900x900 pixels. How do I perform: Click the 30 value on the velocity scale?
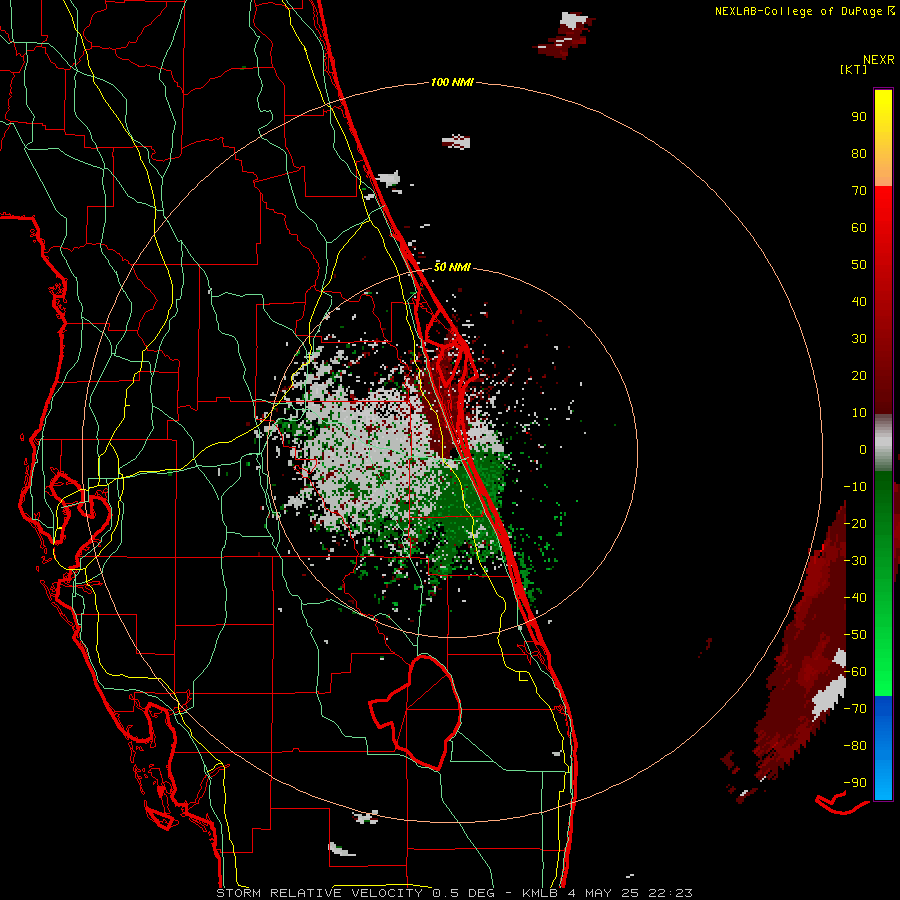[x=859, y=339]
